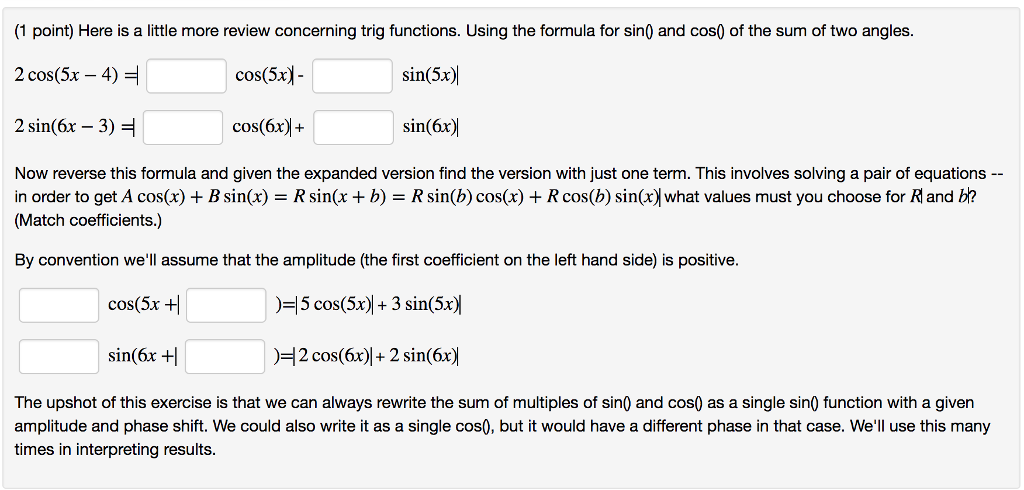The width and height of the screenshot is (1024, 490).
Task: Click the amplitude box before sin(6x +
Action: click(59, 356)
